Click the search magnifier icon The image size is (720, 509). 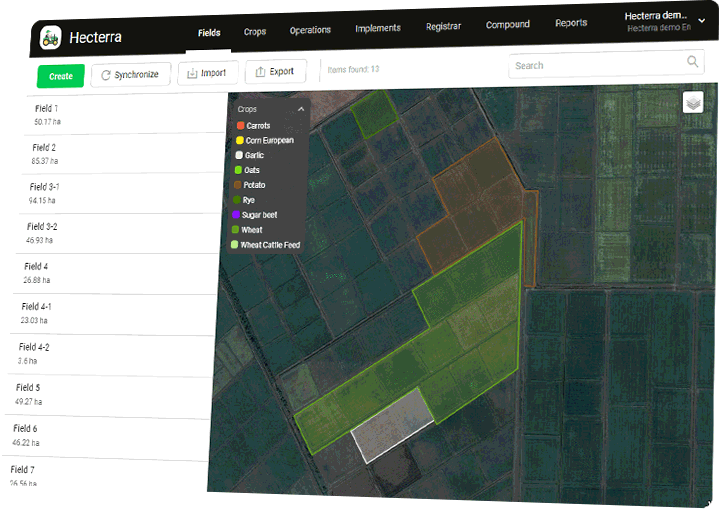tap(694, 63)
